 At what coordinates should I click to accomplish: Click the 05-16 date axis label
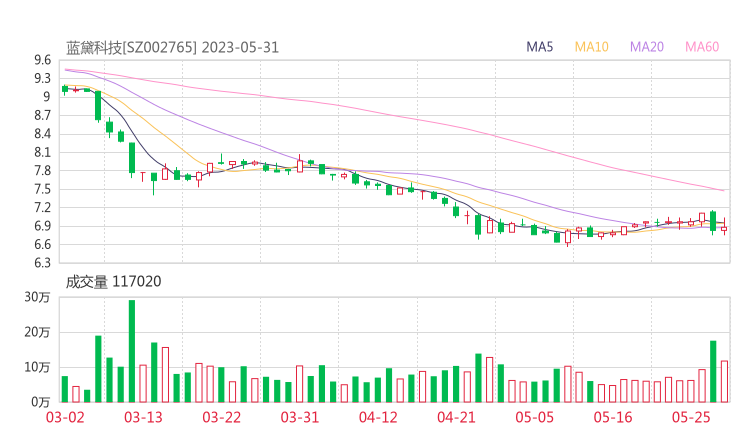tap(613, 417)
